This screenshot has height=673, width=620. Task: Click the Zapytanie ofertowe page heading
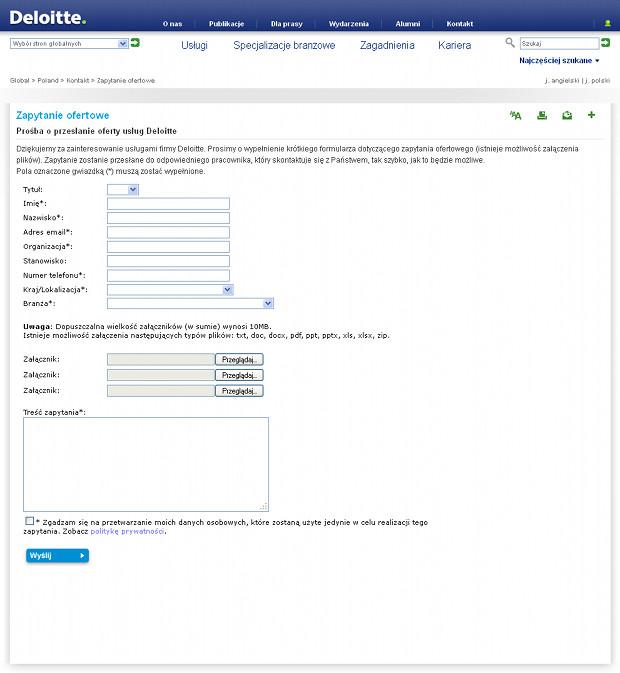[63, 115]
